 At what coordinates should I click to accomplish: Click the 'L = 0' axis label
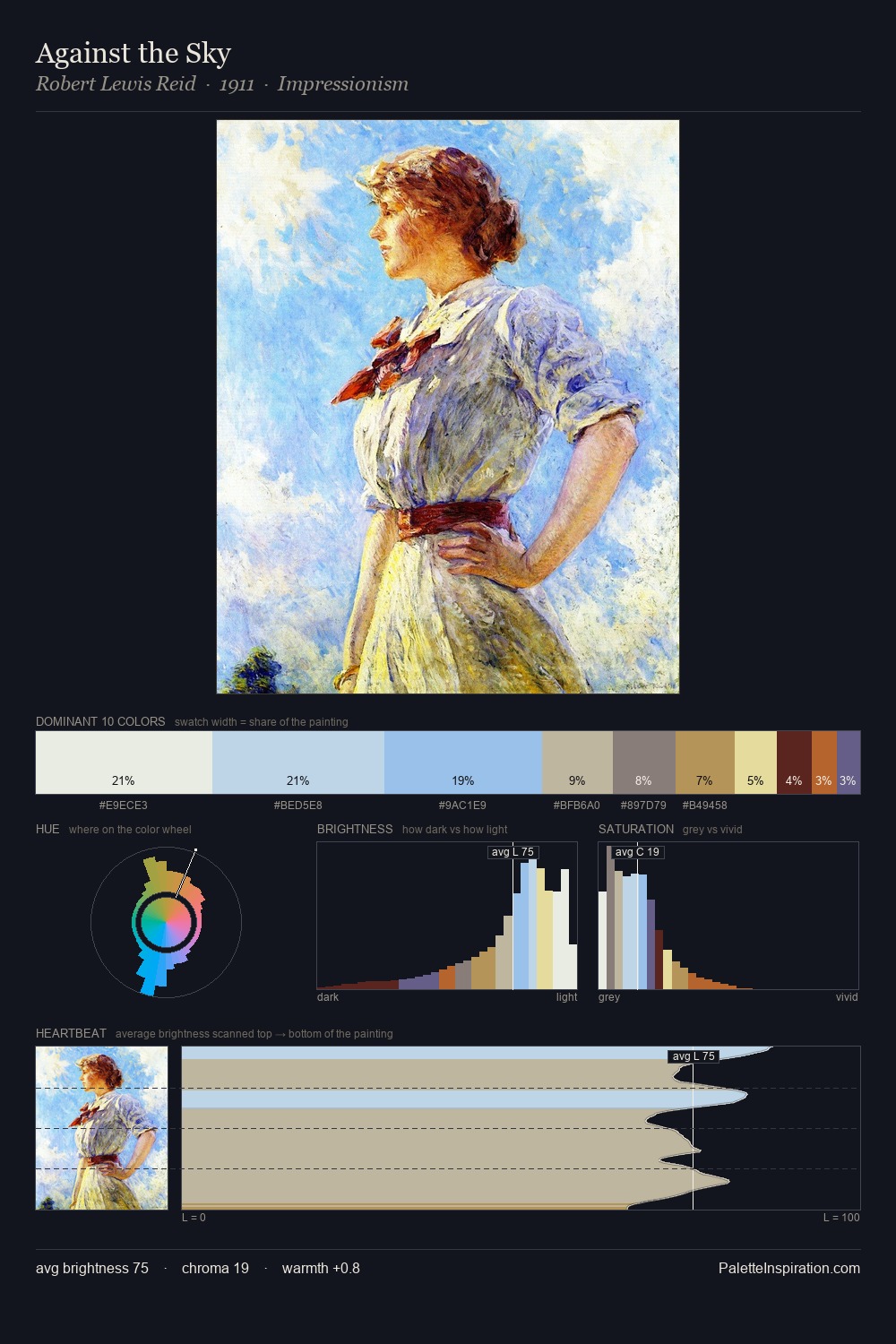point(194,1218)
